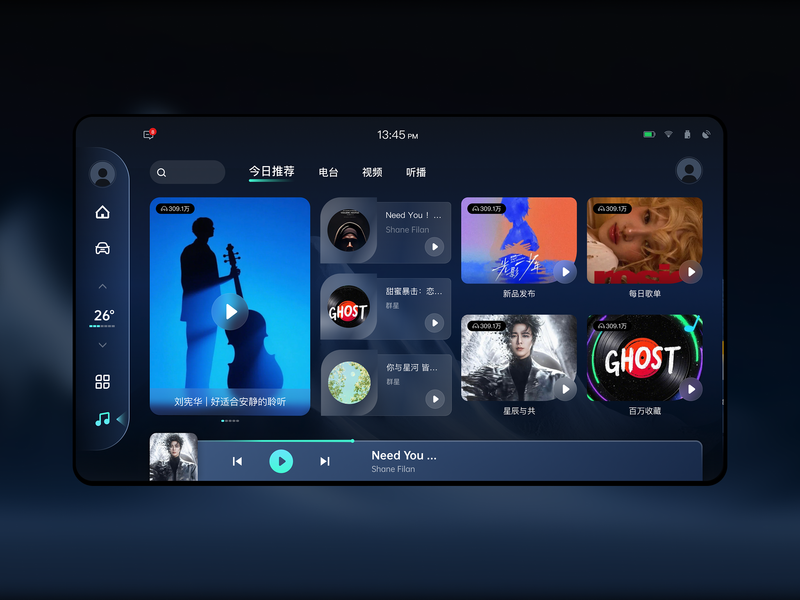This screenshot has height=600, width=800.
Task: Click 星辰与共 label
Action: point(519,411)
